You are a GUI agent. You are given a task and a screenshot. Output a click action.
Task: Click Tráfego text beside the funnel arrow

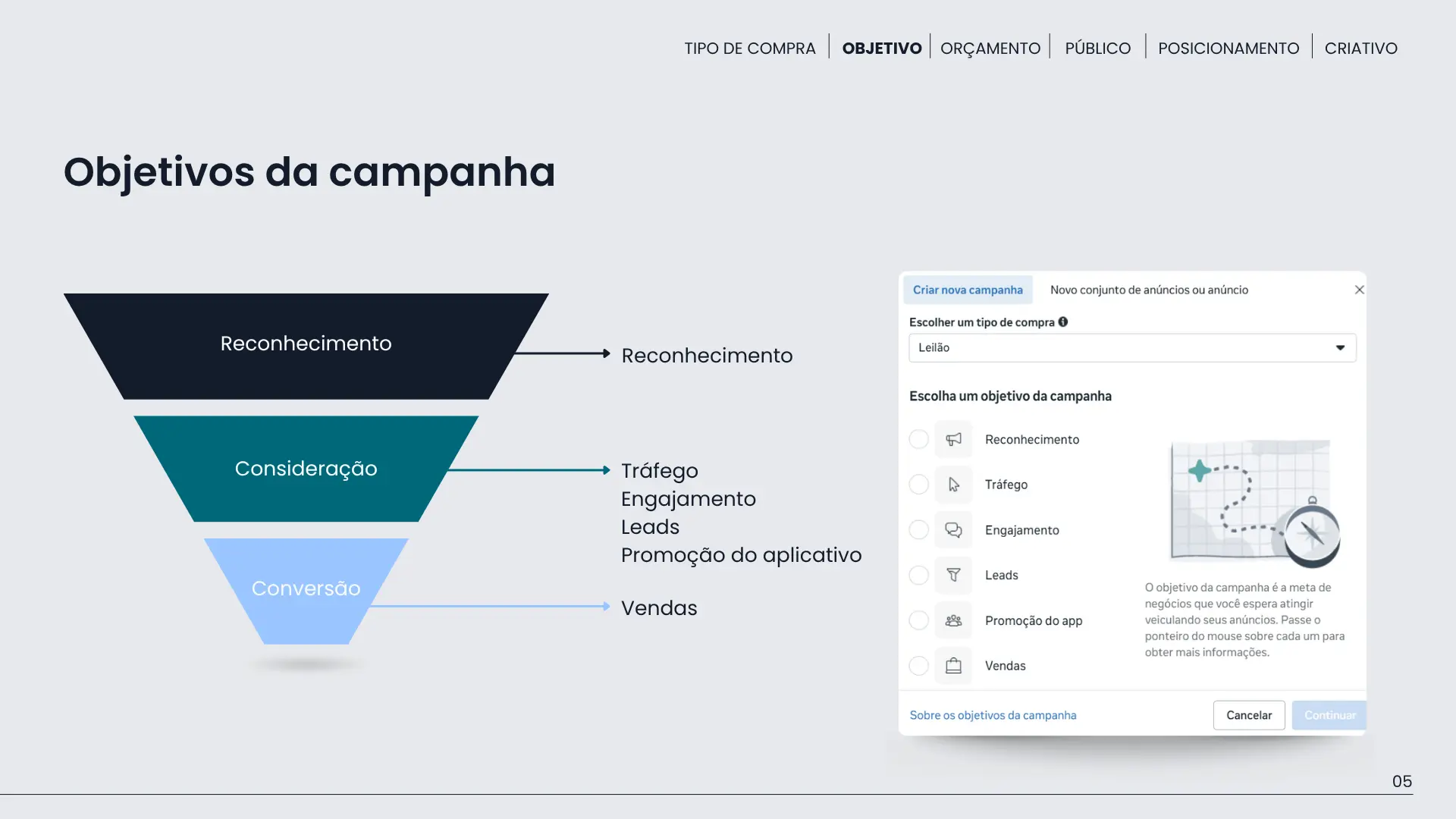pyautogui.click(x=659, y=471)
